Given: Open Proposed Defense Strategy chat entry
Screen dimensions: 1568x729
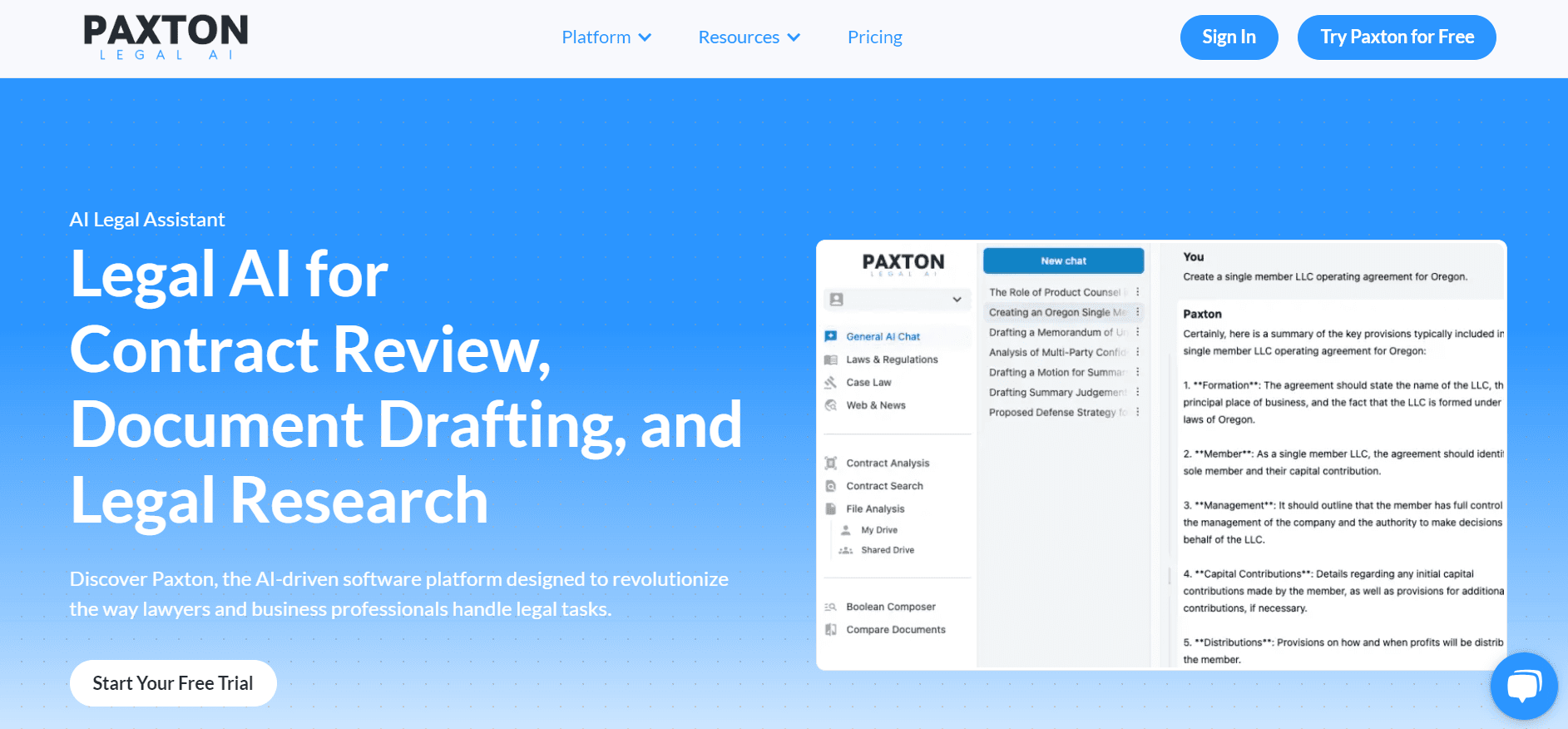Looking at the screenshot, I should [1058, 412].
